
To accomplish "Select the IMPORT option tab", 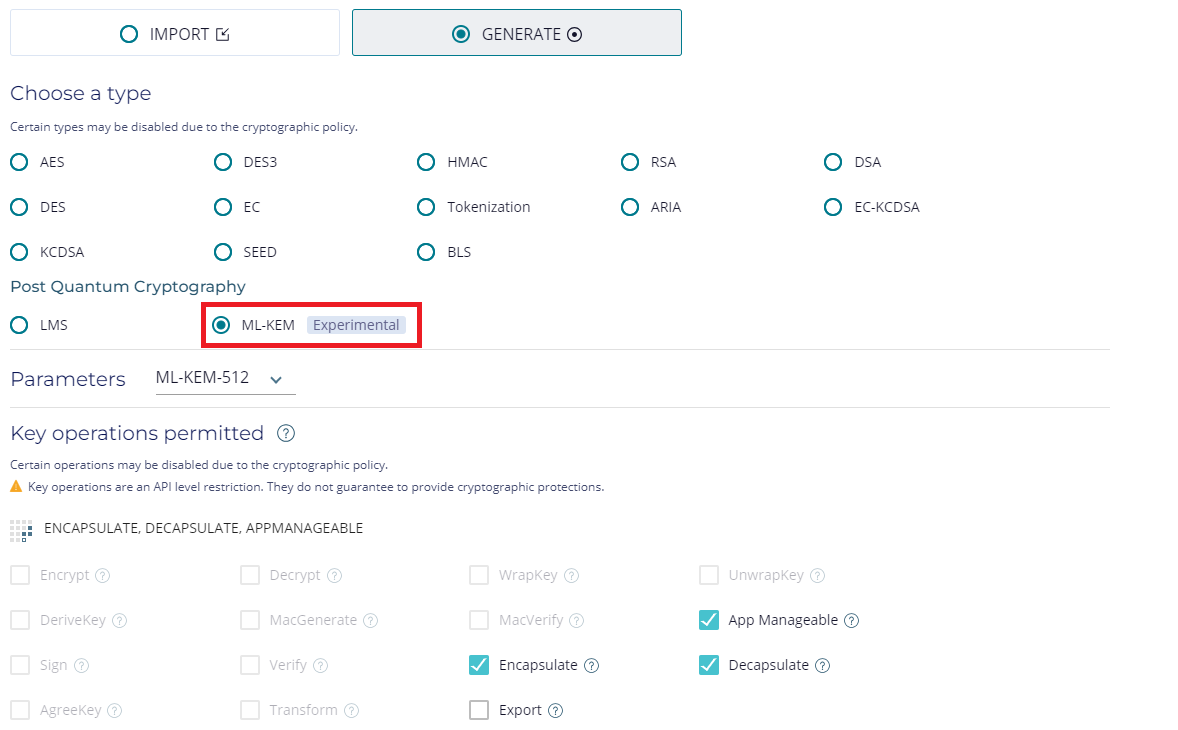I will tap(175, 33).
